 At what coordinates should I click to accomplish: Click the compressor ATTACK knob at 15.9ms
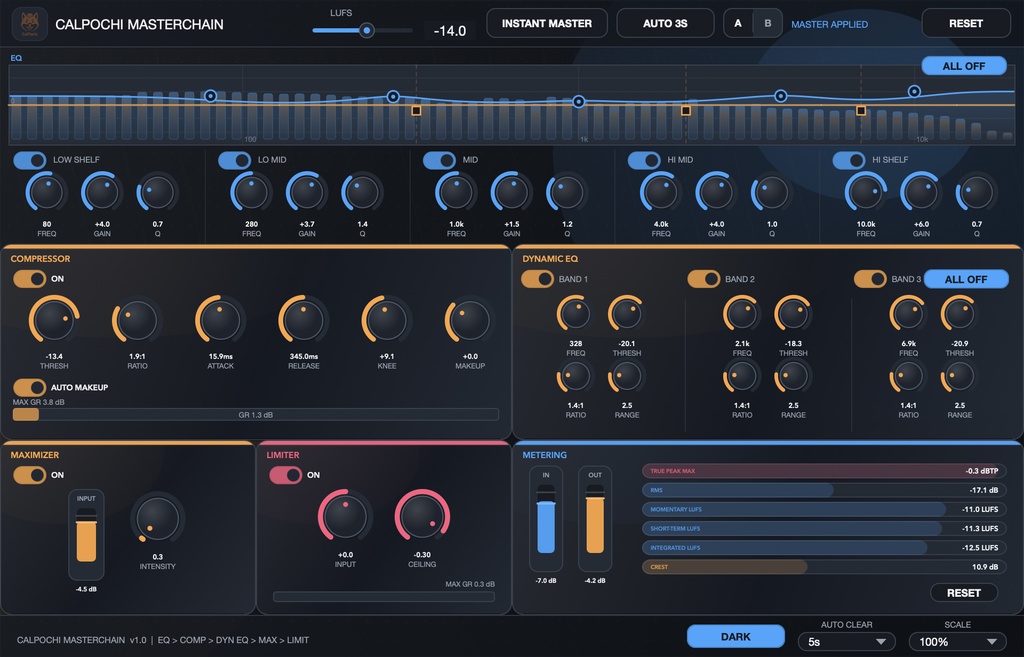coord(221,320)
